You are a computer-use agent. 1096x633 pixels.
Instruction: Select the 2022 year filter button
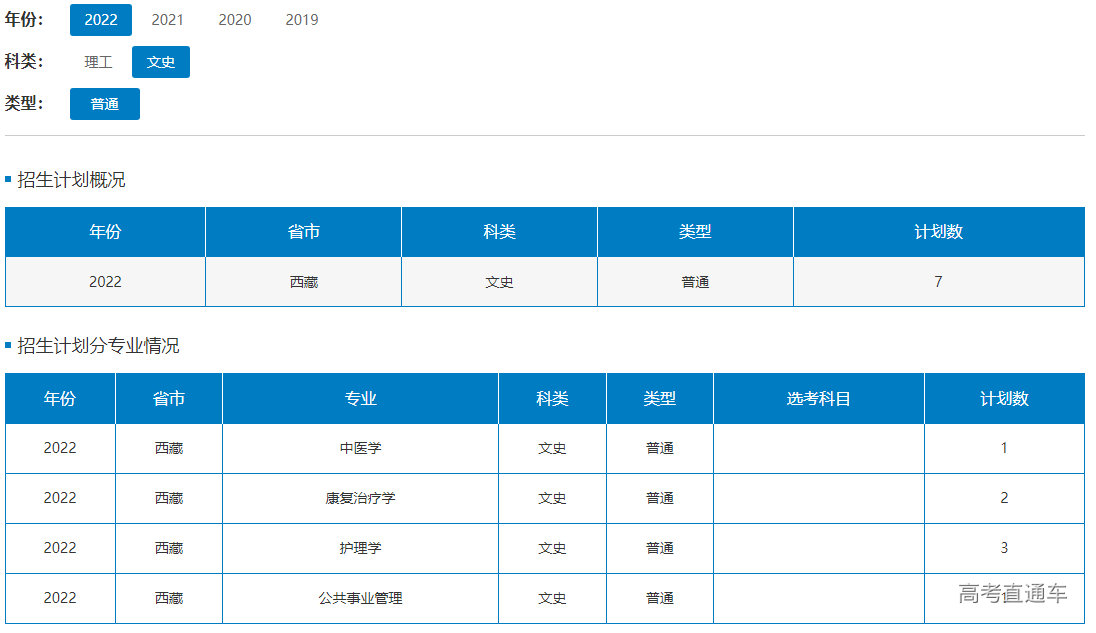pos(100,20)
